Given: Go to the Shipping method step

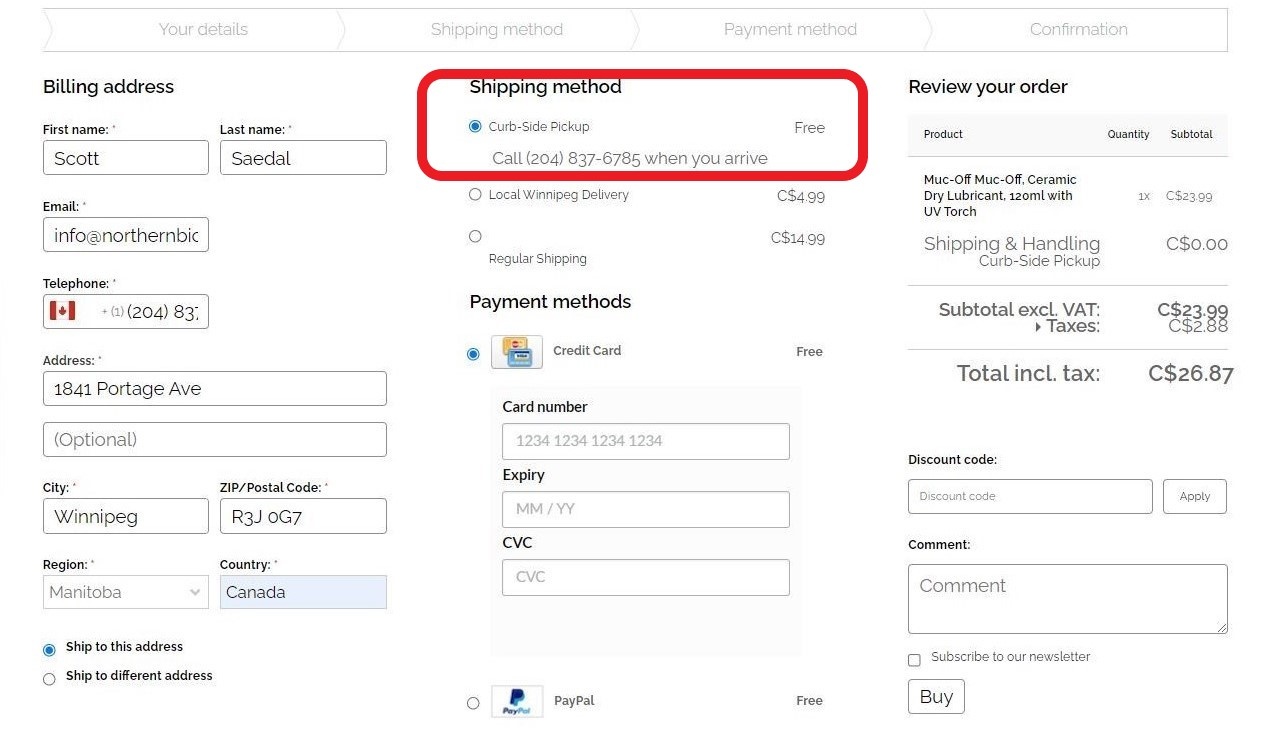Looking at the screenshot, I should tap(496, 29).
